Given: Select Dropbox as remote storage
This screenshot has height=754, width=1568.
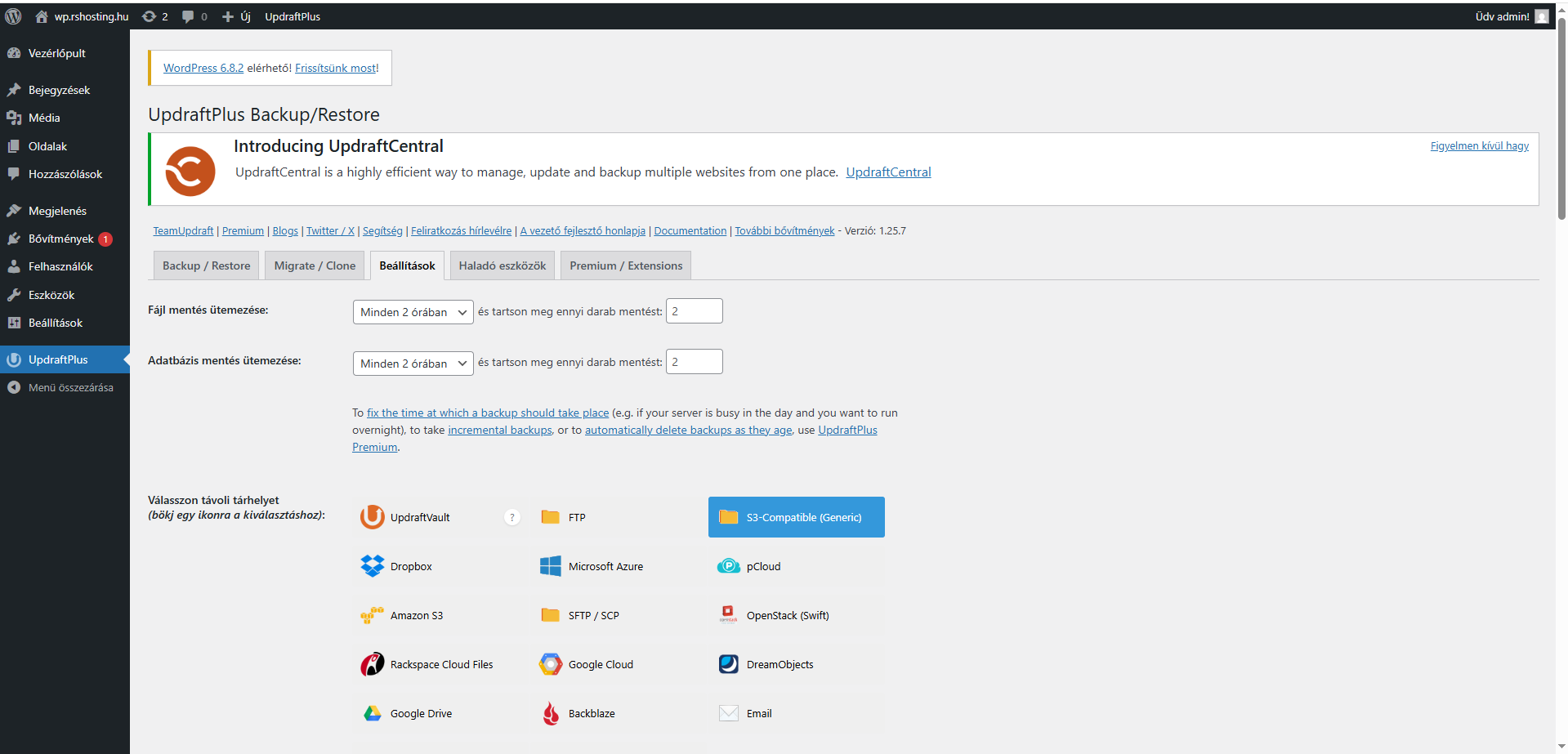Looking at the screenshot, I should [x=411, y=565].
